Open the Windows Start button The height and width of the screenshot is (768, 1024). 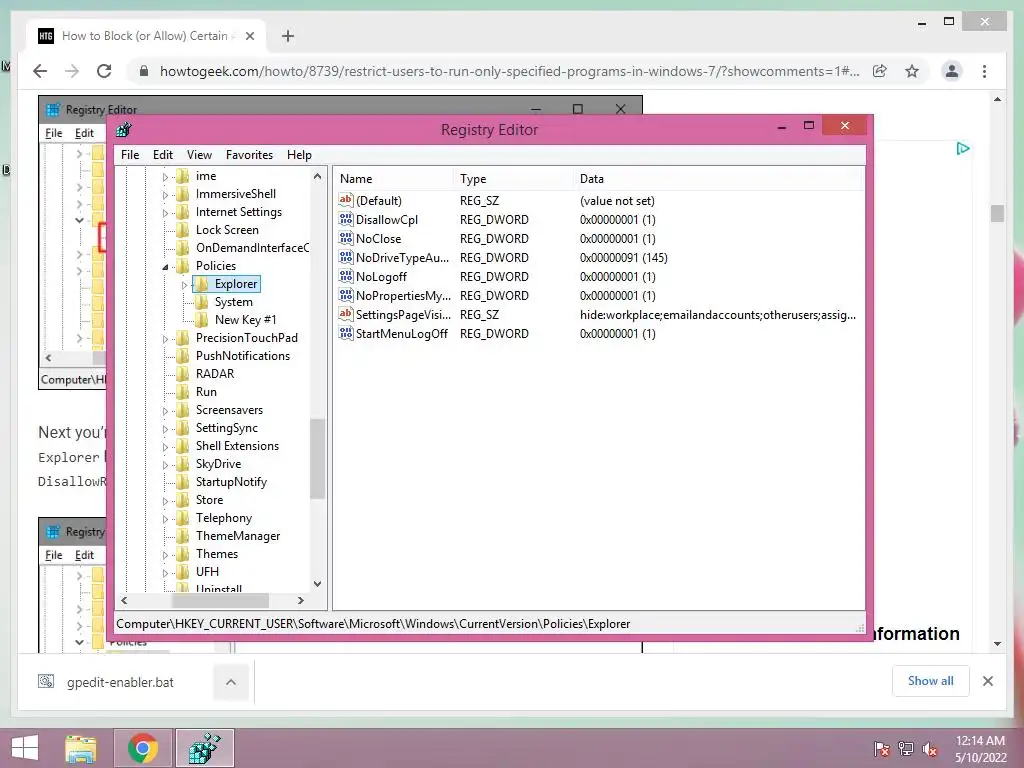[x=25, y=748]
